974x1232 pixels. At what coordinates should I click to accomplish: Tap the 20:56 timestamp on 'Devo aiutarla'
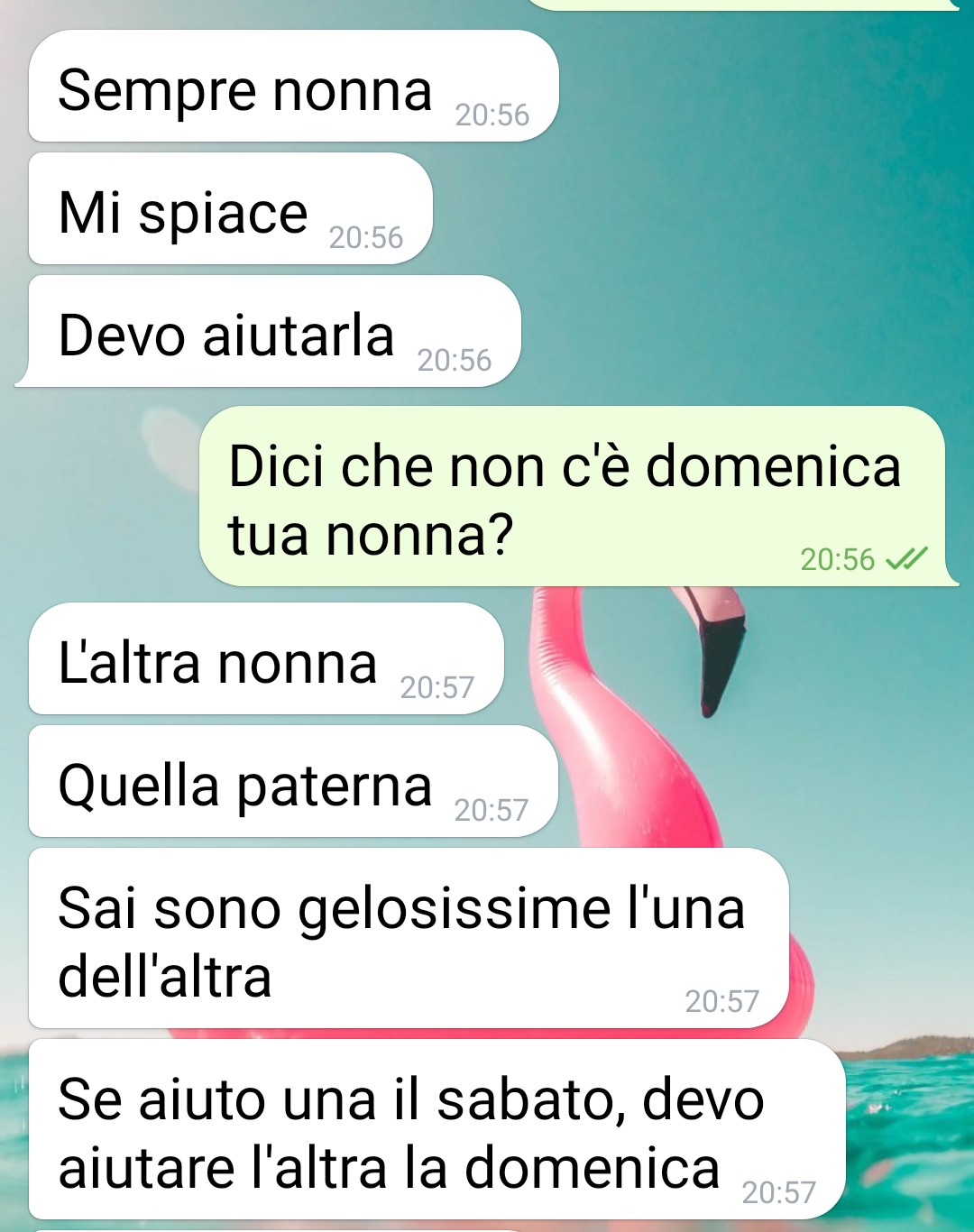(454, 361)
